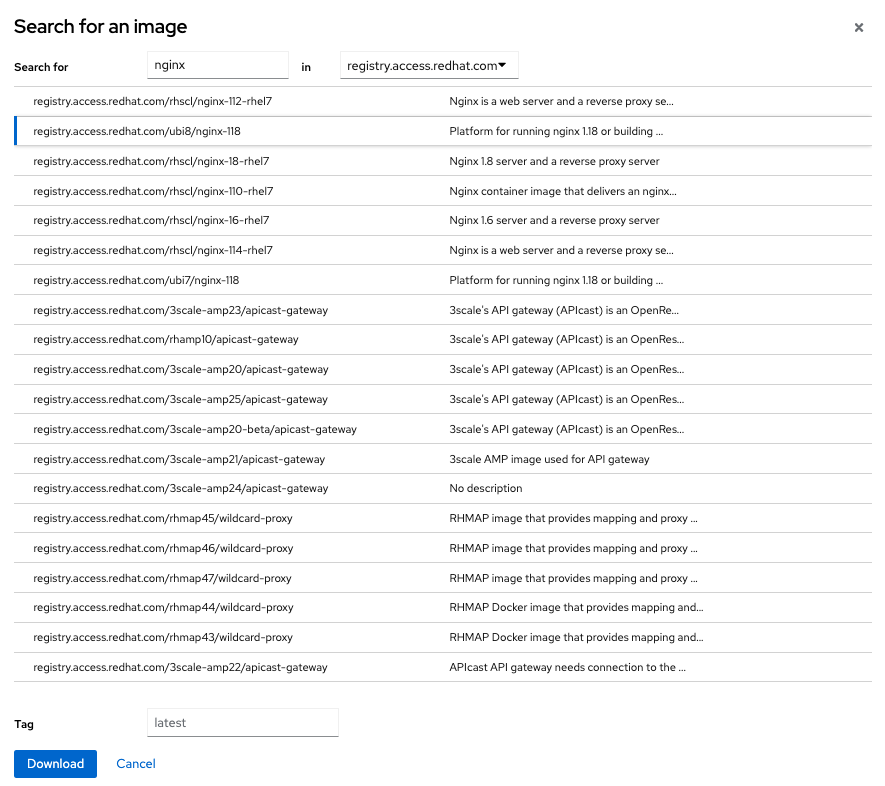Select registry.access.redhat.com/rhscl/nginx-112-rhel7 row
The width and height of the screenshot is (885, 786).
tap(442, 102)
